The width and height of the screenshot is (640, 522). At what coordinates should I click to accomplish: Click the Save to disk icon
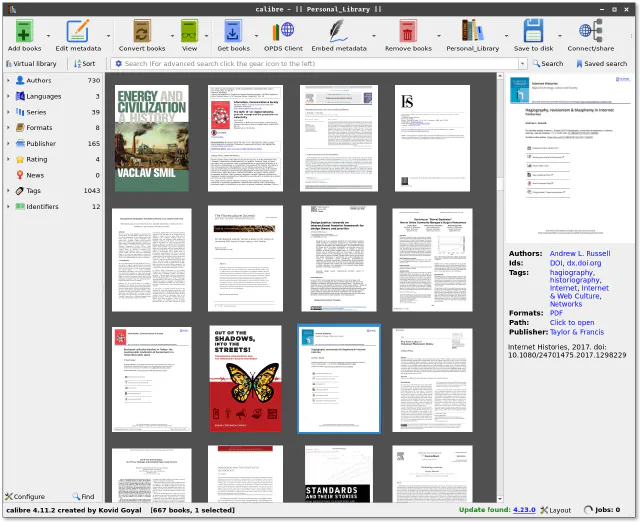[534, 31]
